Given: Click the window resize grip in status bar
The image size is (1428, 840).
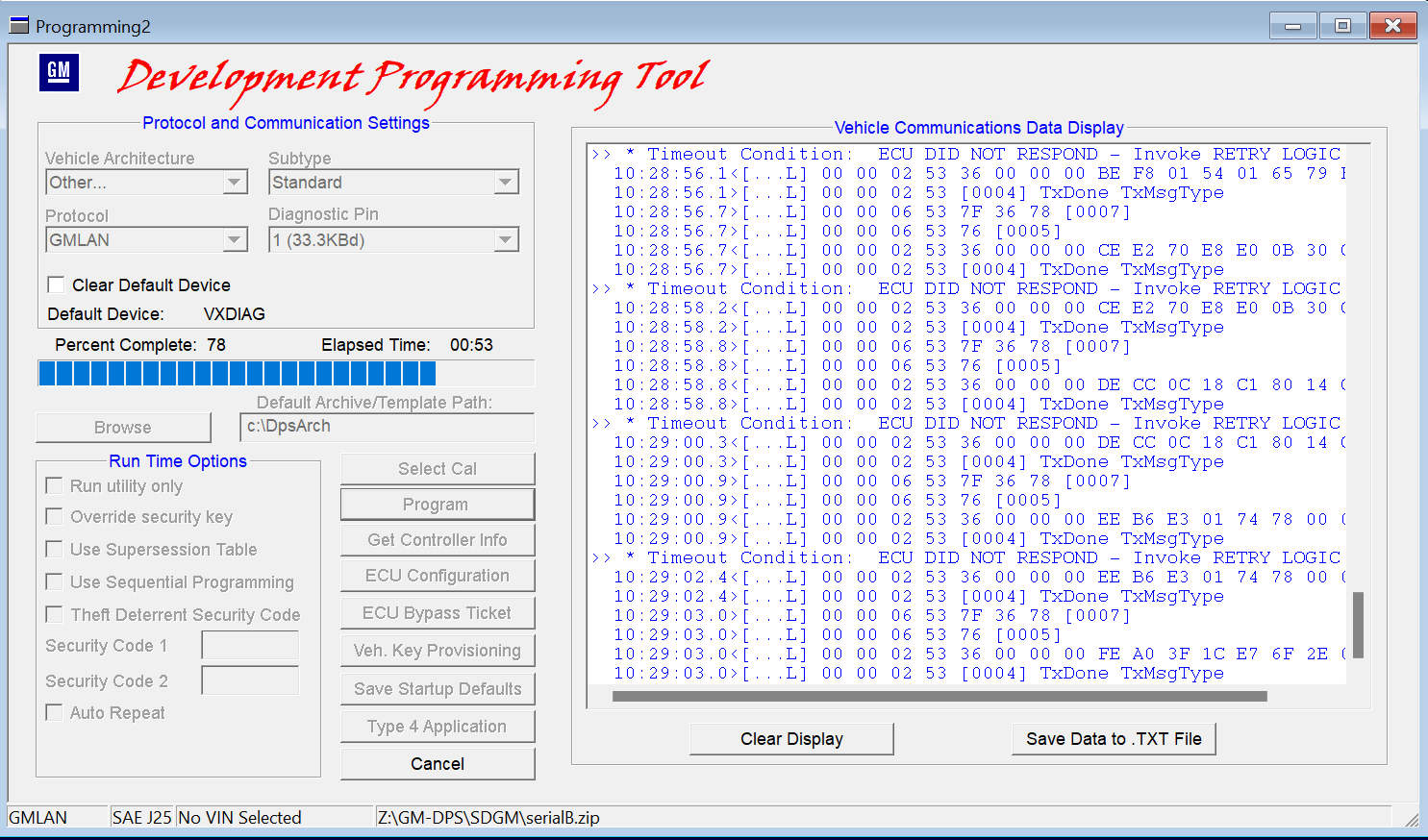Looking at the screenshot, I should 1411,819.
